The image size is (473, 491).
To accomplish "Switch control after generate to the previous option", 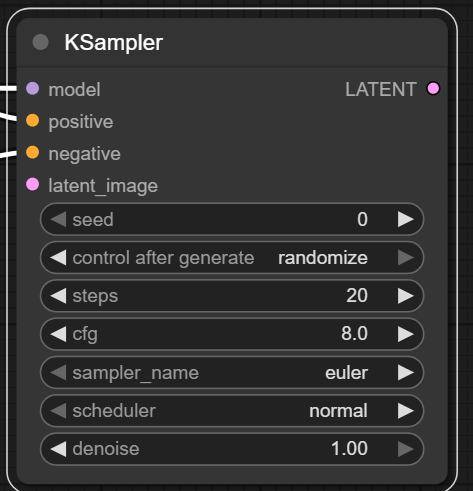I will tap(58, 258).
